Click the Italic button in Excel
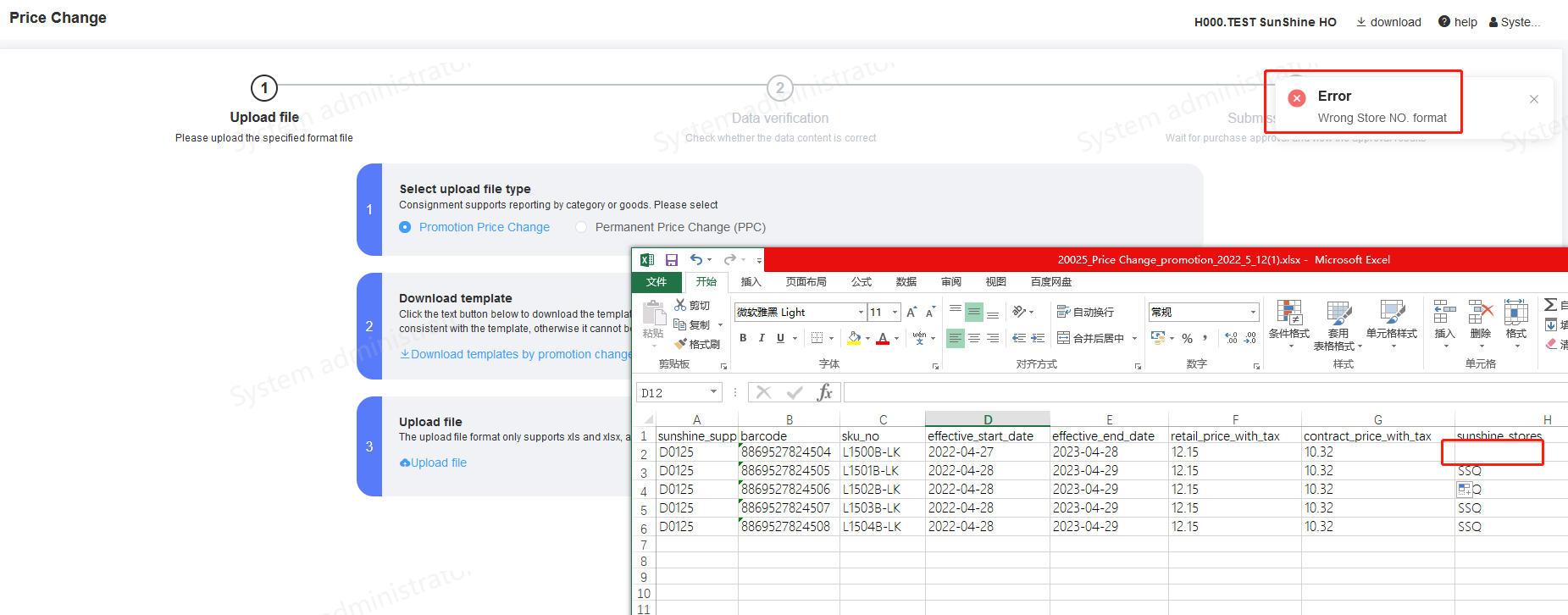This screenshot has height=615, width=1568. tap(762, 338)
